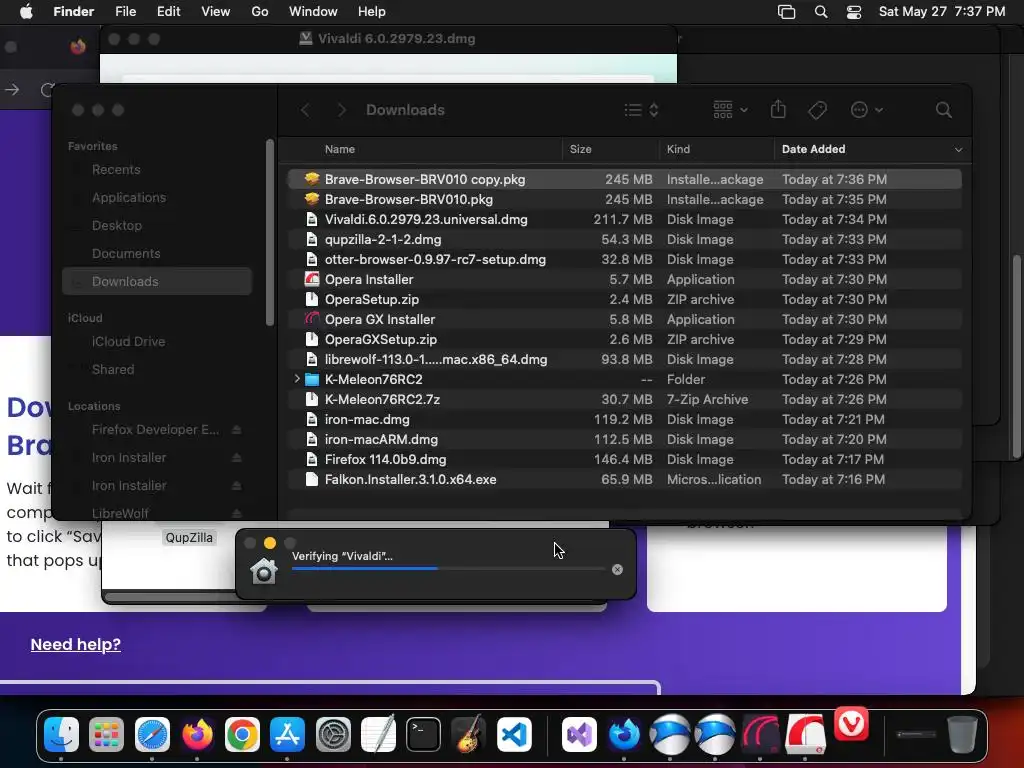Open Terminal from the Dock
Screen dimensions: 1024x768
point(423,735)
